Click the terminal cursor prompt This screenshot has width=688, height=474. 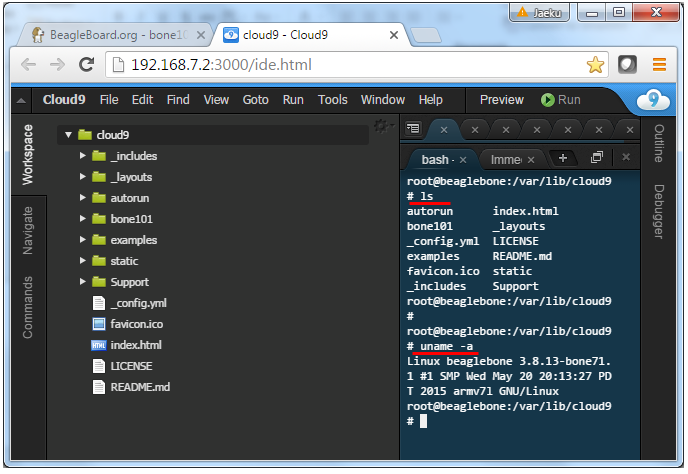tap(423, 421)
